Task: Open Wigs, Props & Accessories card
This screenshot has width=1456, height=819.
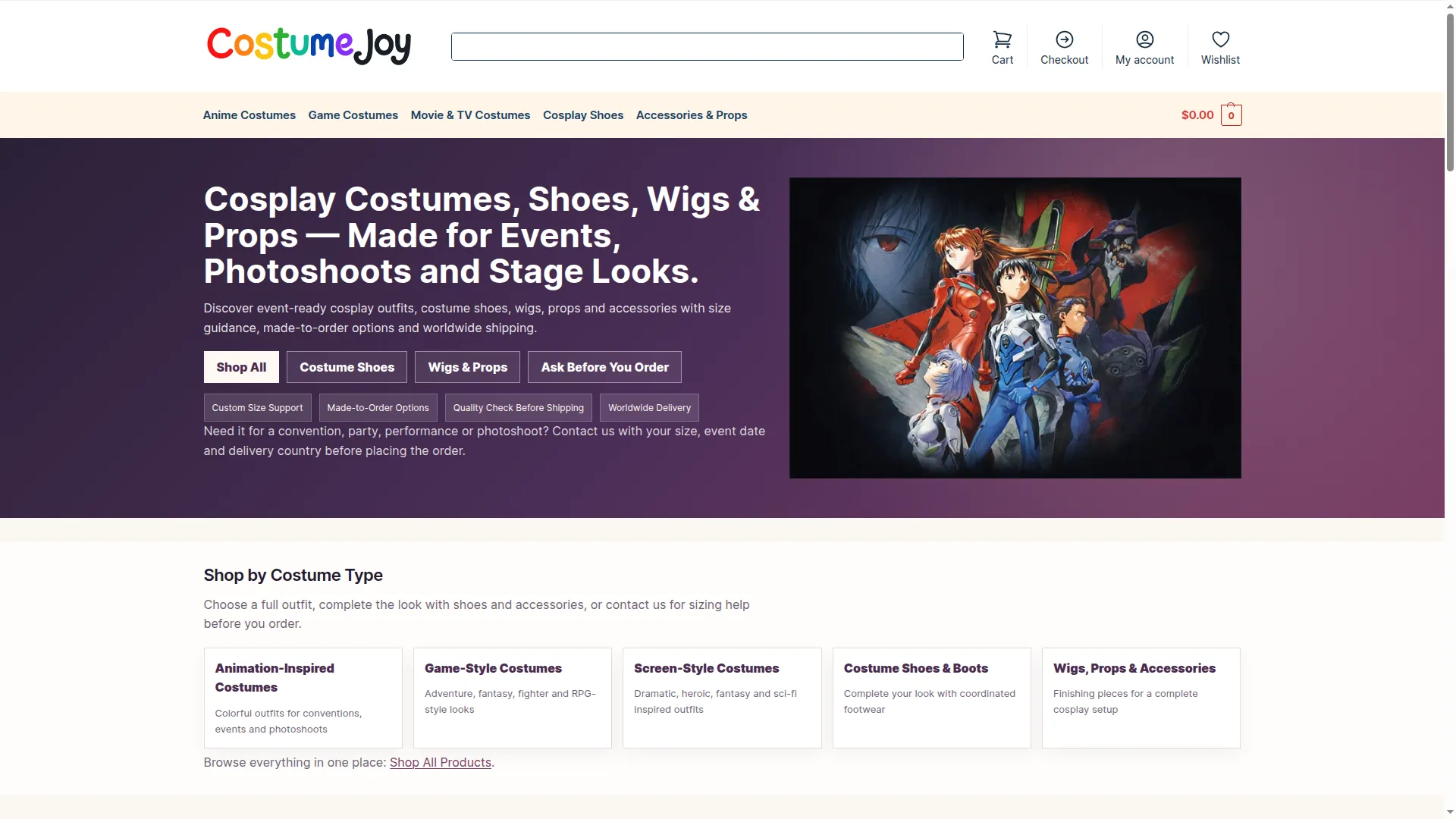Action: (x=1141, y=698)
